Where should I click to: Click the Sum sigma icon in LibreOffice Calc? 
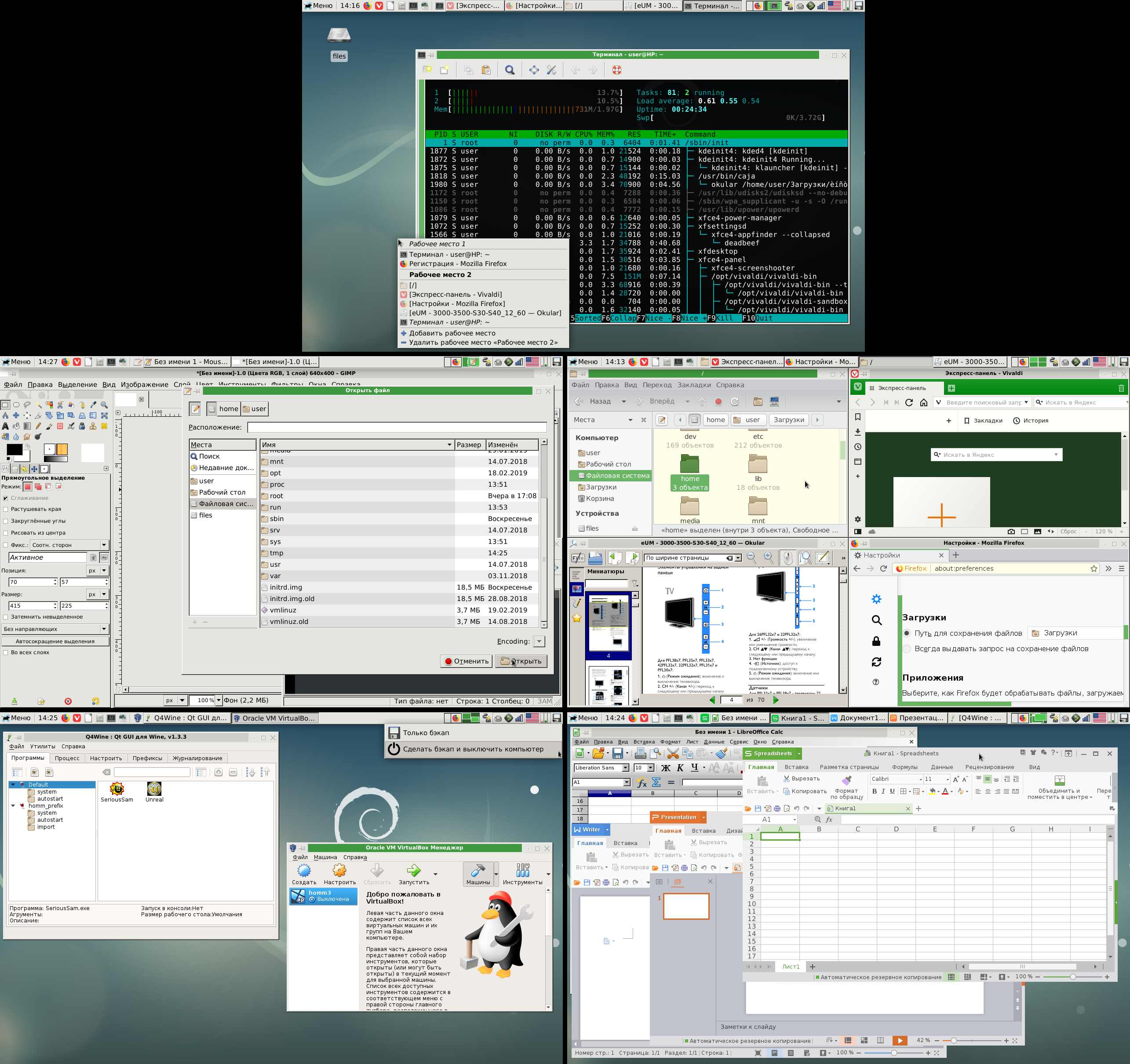656,782
